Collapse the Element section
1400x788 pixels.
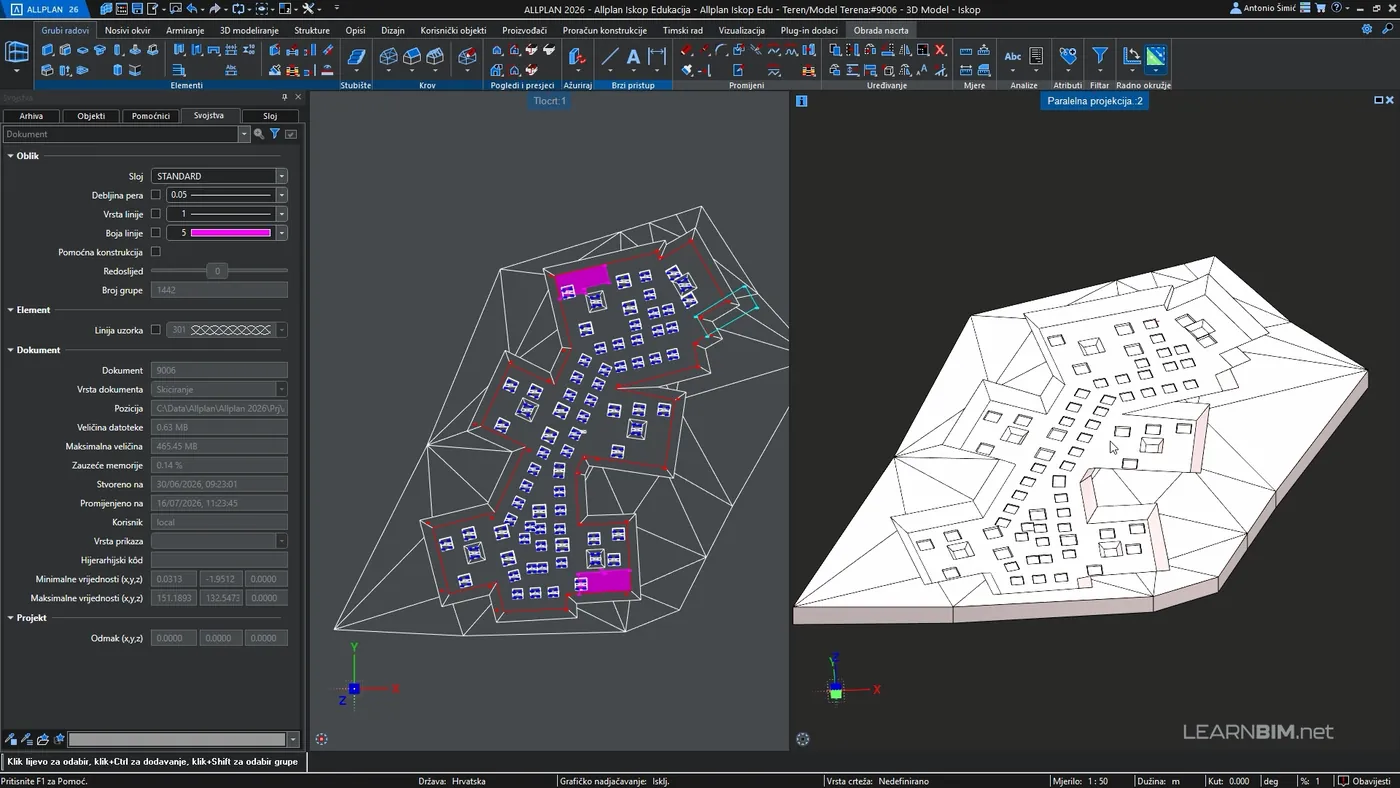pyautogui.click(x=11, y=310)
